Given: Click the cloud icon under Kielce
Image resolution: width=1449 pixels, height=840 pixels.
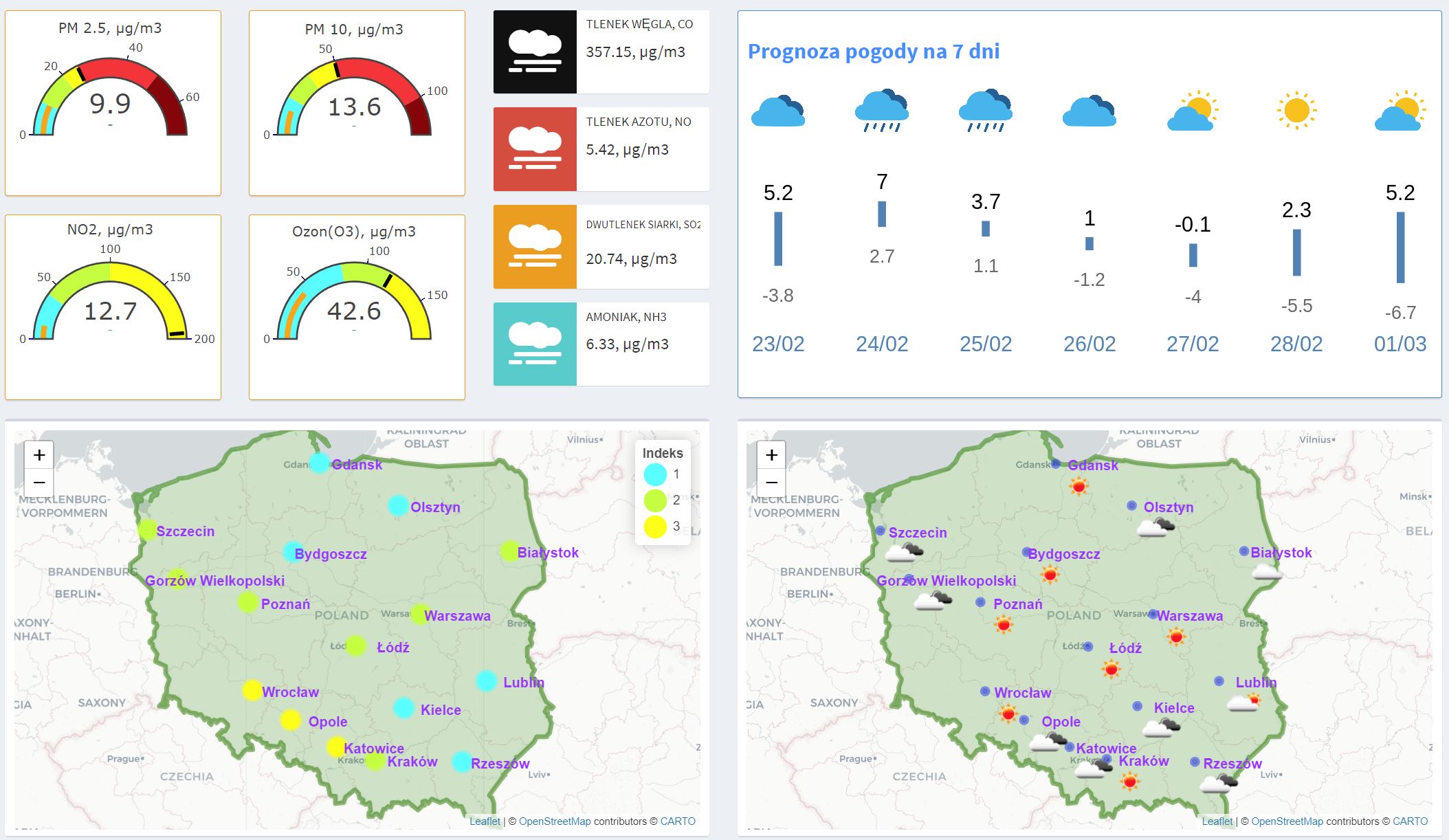Looking at the screenshot, I should [x=1161, y=727].
